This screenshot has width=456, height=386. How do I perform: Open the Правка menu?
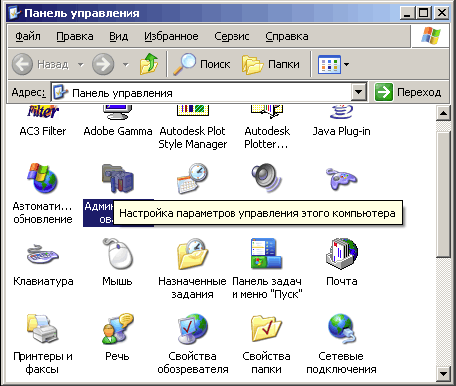(75, 36)
